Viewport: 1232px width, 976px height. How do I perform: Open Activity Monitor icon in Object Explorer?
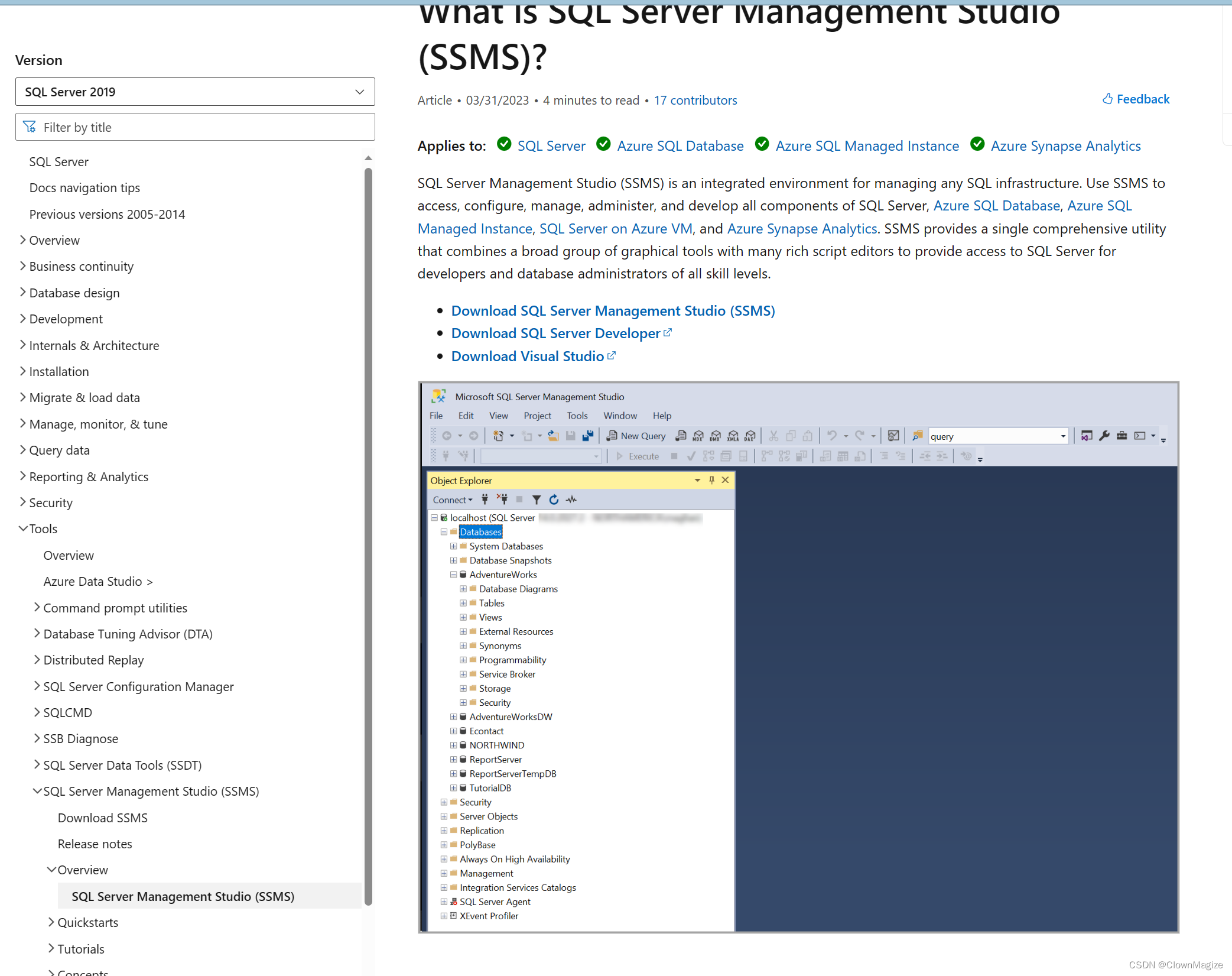(x=571, y=500)
